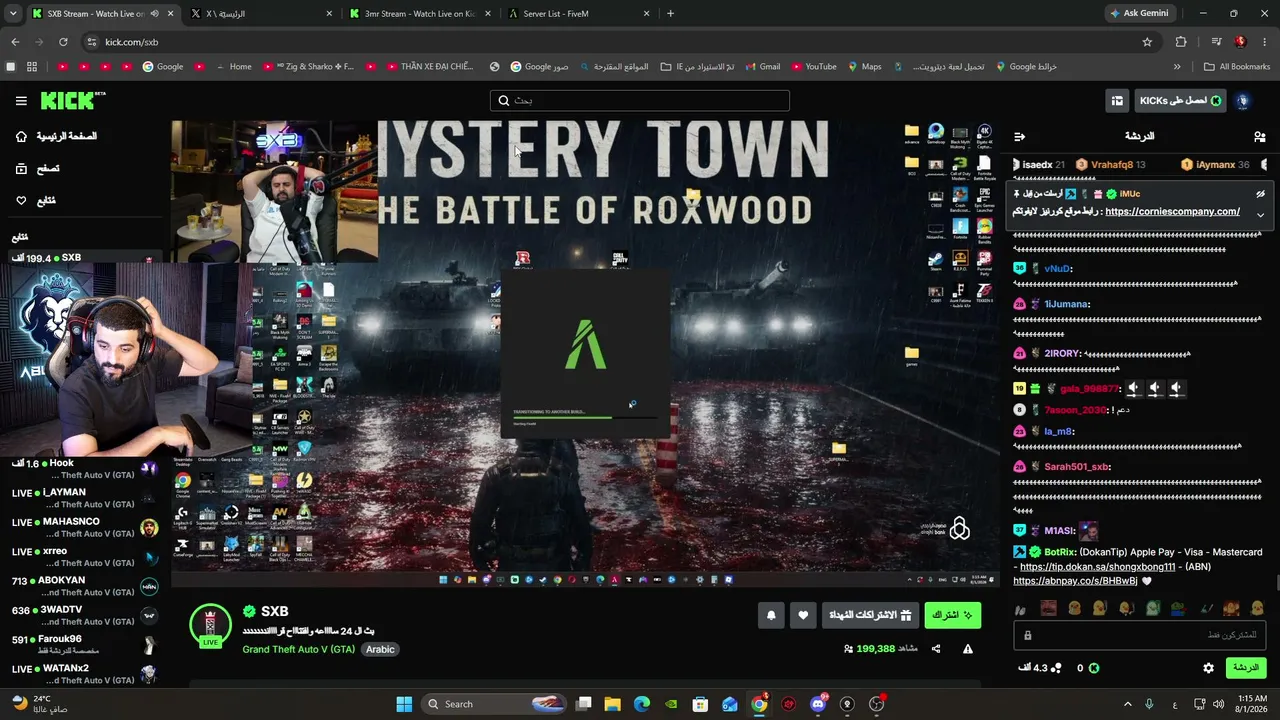The width and height of the screenshot is (1280, 720).
Task: Open the abnpay.com link in chat
Action: (1075, 581)
